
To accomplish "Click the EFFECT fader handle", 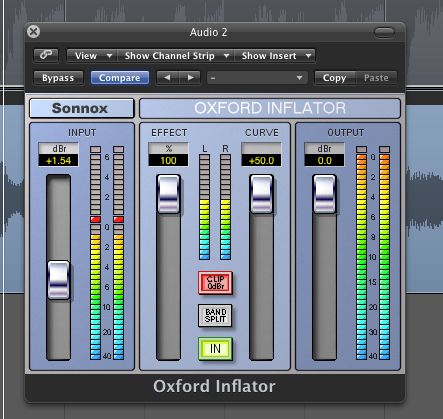I will click(x=169, y=194).
